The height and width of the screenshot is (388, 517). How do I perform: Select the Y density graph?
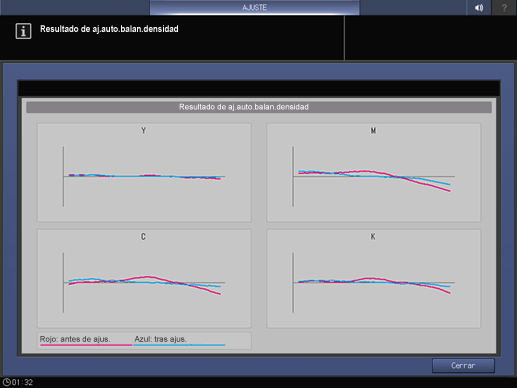[x=144, y=173]
